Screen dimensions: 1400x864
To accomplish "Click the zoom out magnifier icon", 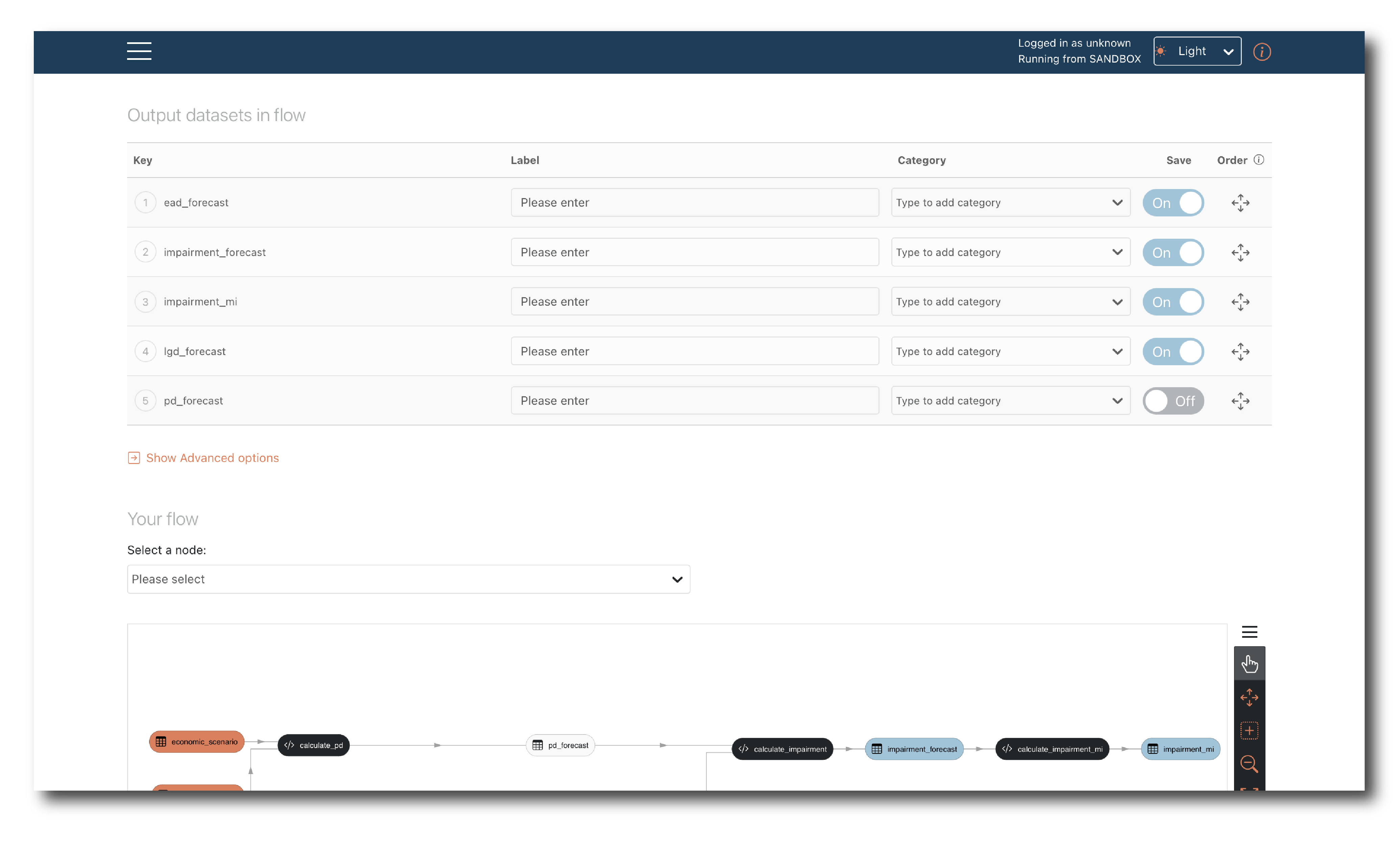I will coord(1249,764).
